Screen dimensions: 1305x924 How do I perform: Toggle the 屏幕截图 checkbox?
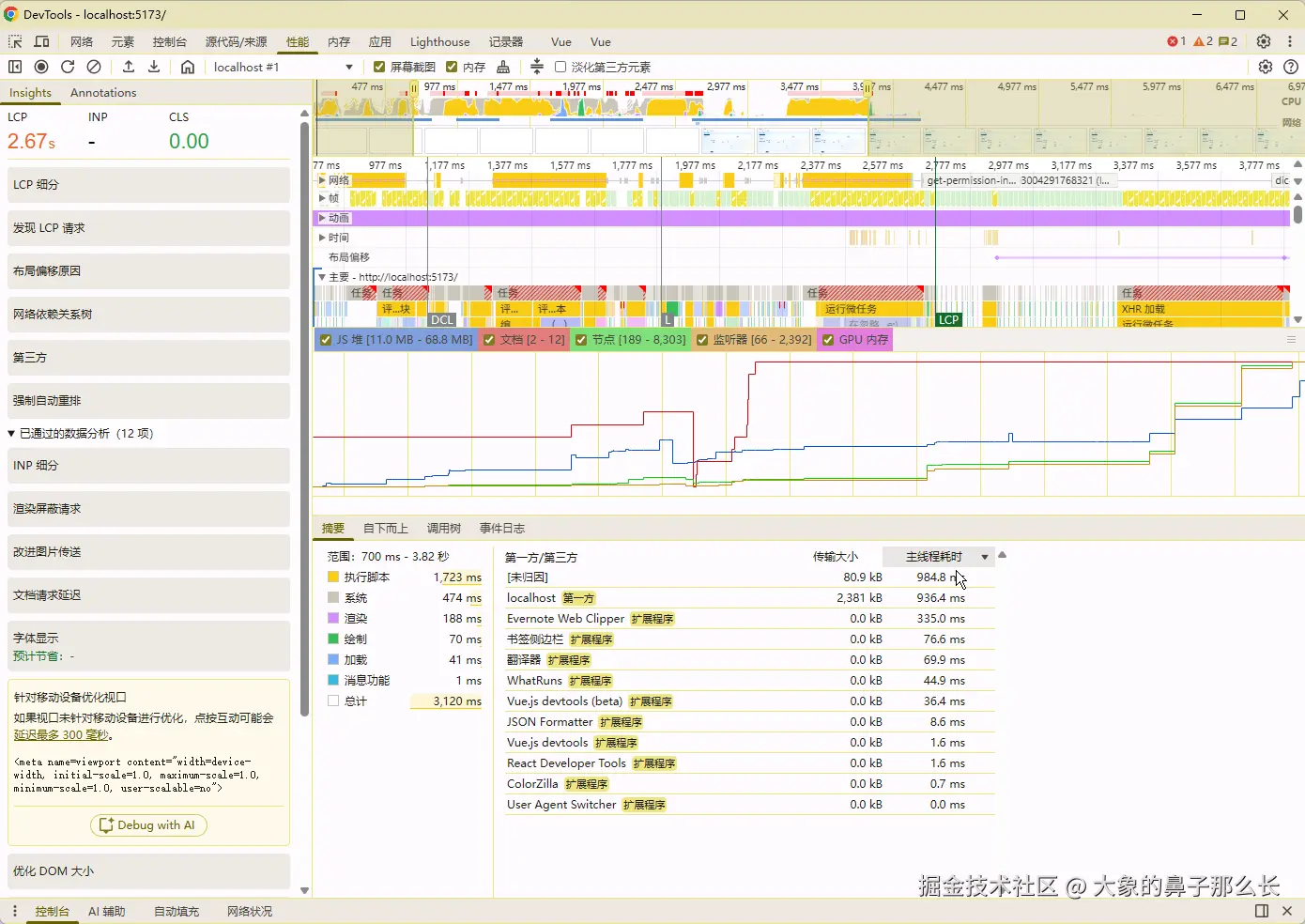pos(379,67)
